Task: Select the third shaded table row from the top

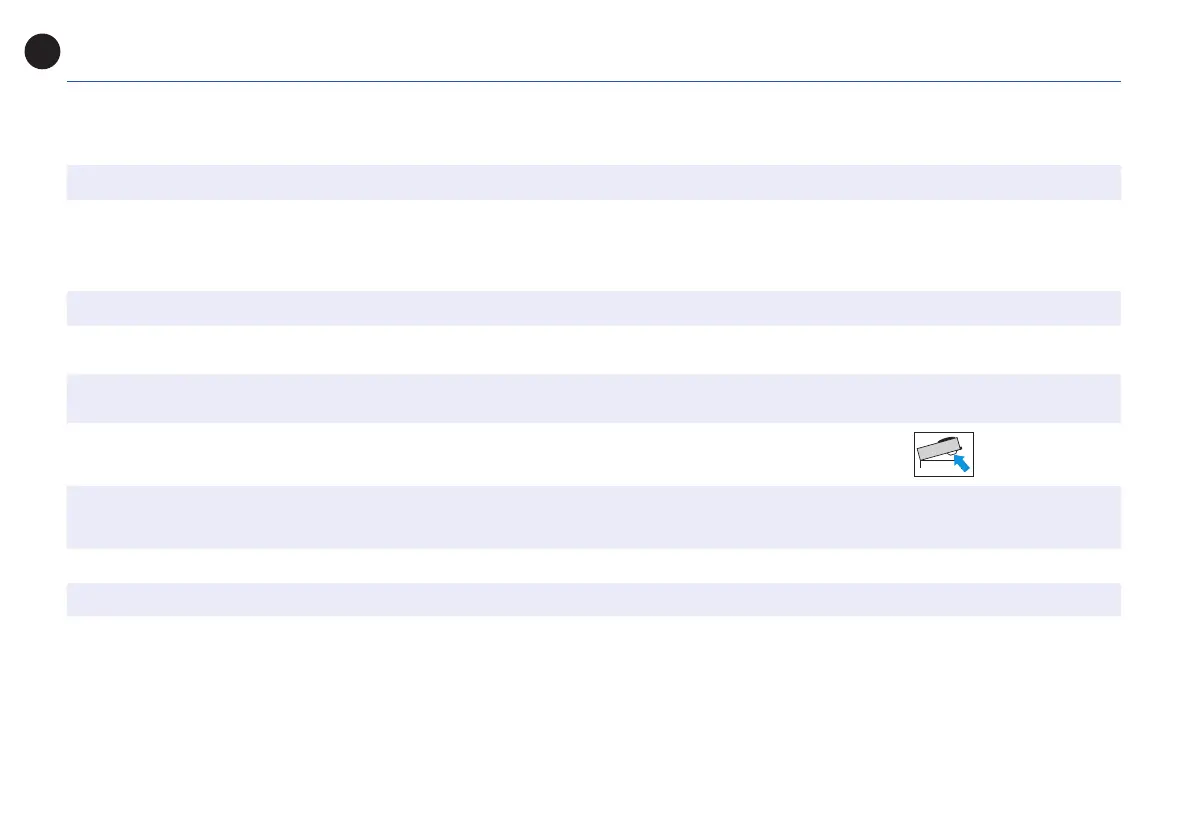Action: 593,398
